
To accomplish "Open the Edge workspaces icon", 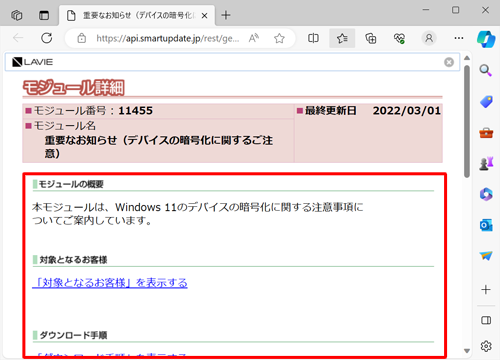I will [x=17, y=15].
